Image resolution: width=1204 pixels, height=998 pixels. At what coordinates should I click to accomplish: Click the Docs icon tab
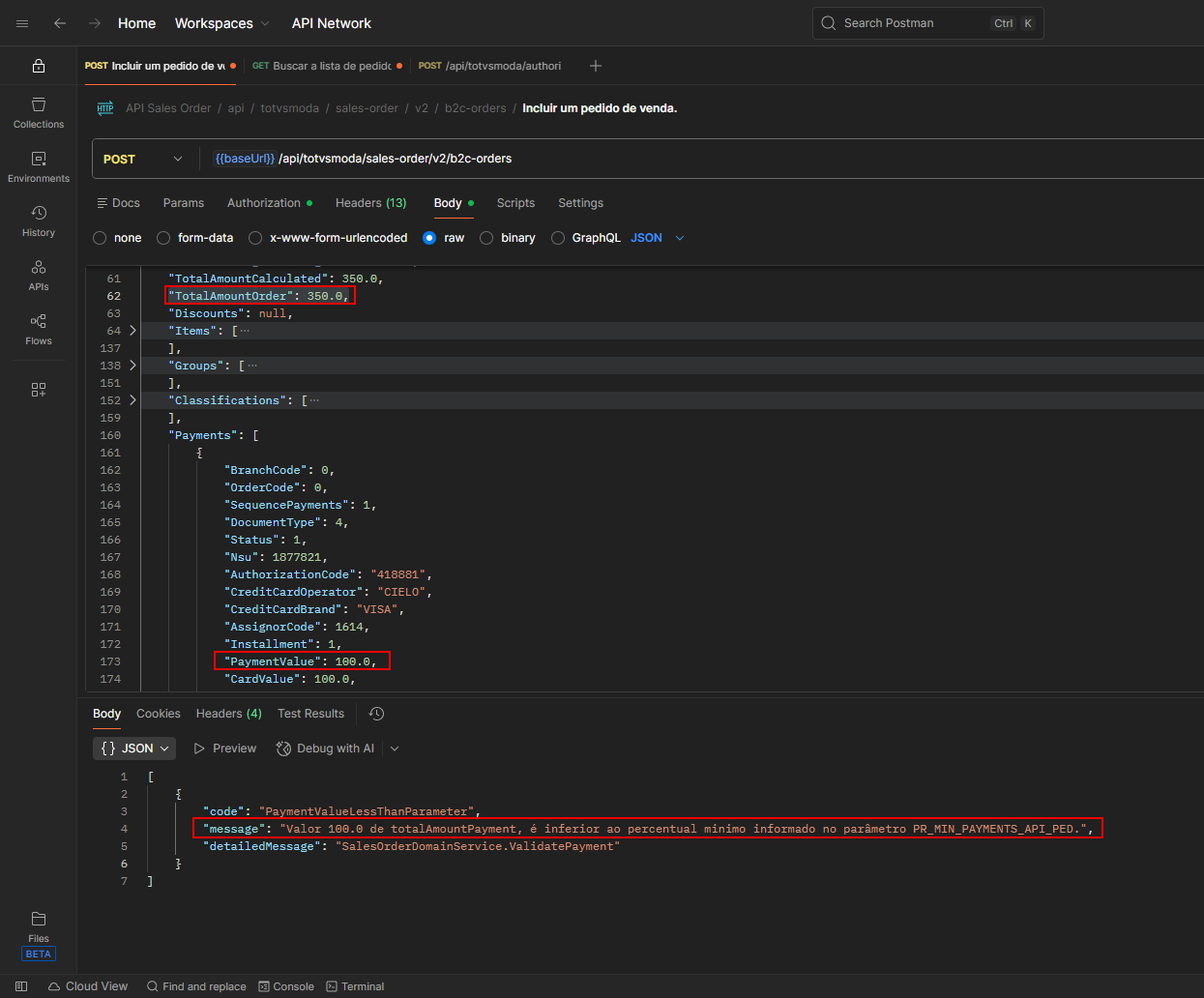point(118,203)
